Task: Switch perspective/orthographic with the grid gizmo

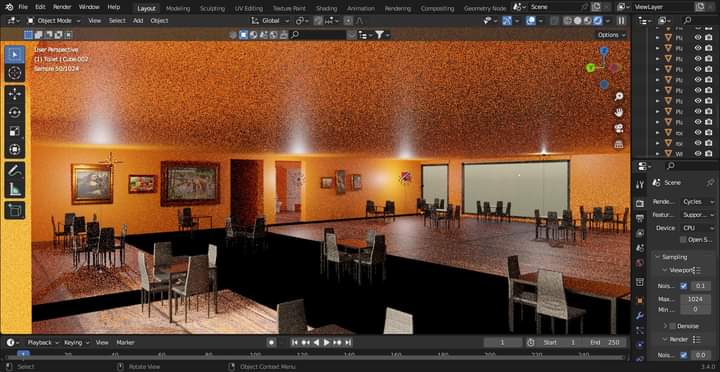Action: [x=619, y=144]
